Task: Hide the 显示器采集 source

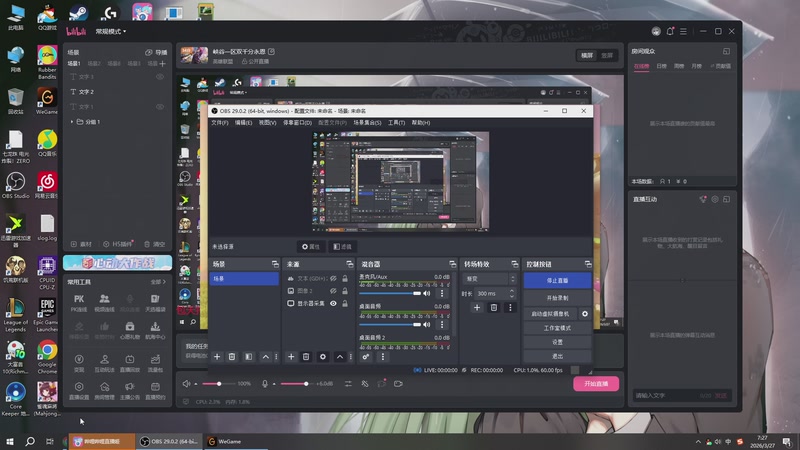Action: pyautogui.click(x=333, y=303)
